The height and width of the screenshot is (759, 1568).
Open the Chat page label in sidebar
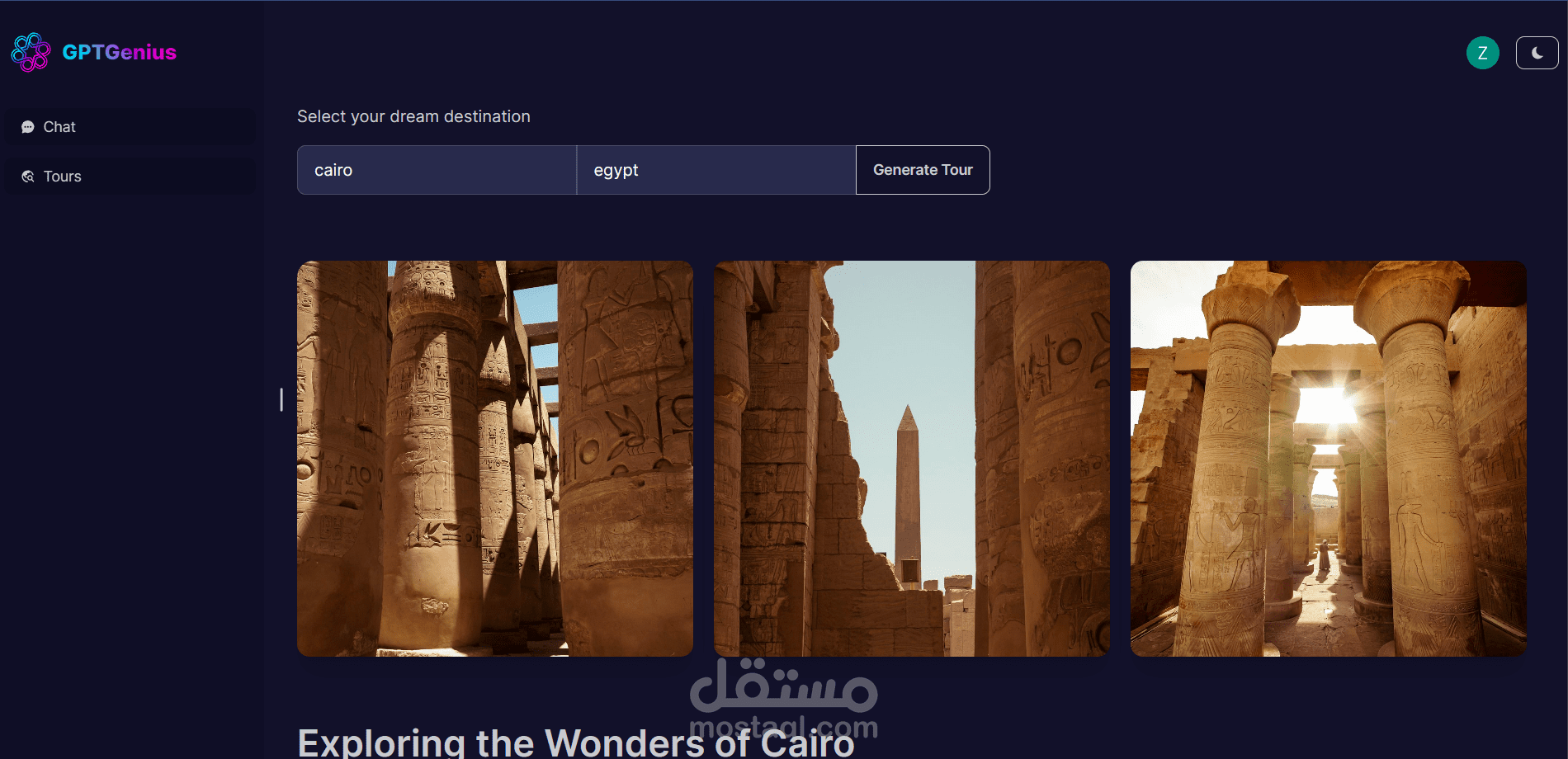point(59,127)
